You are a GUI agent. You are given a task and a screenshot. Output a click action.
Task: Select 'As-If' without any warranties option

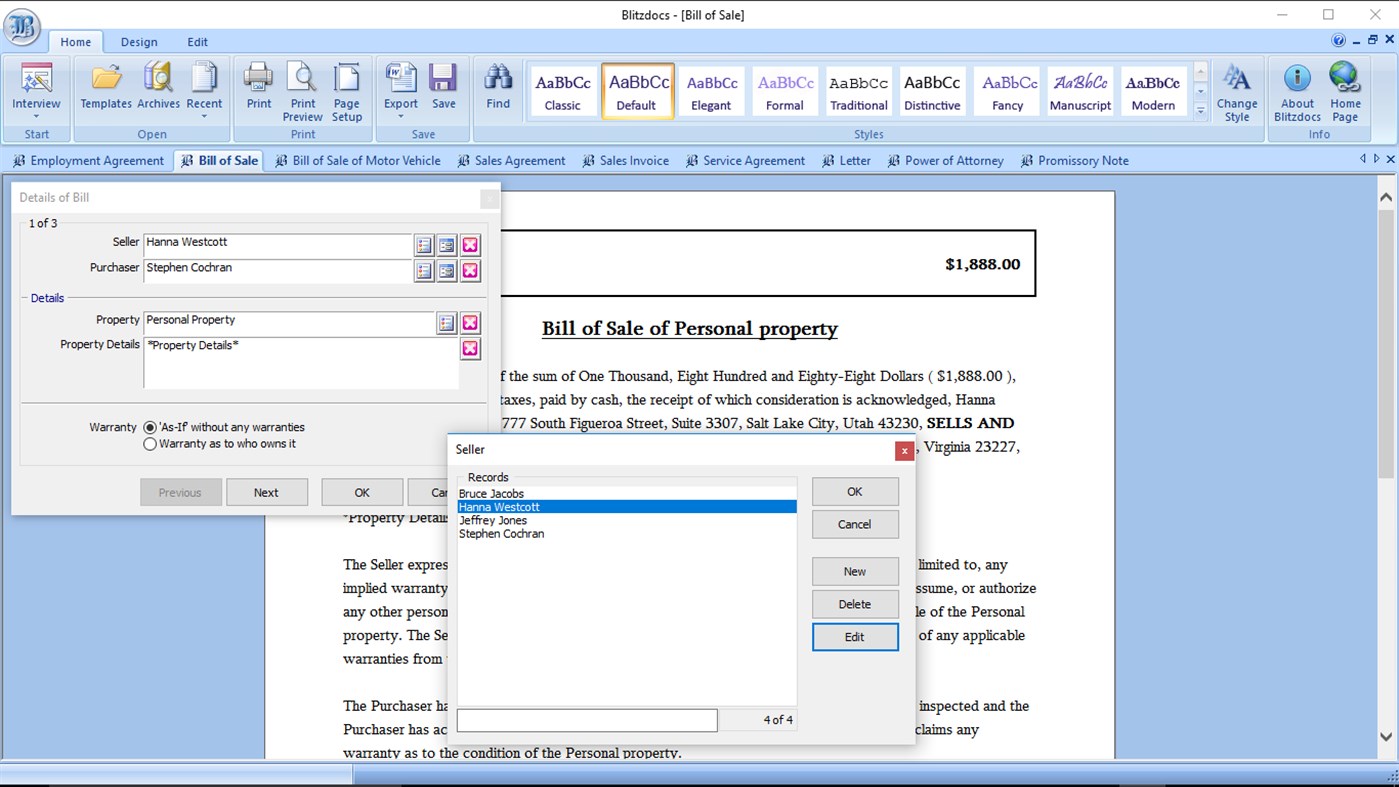click(151, 426)
